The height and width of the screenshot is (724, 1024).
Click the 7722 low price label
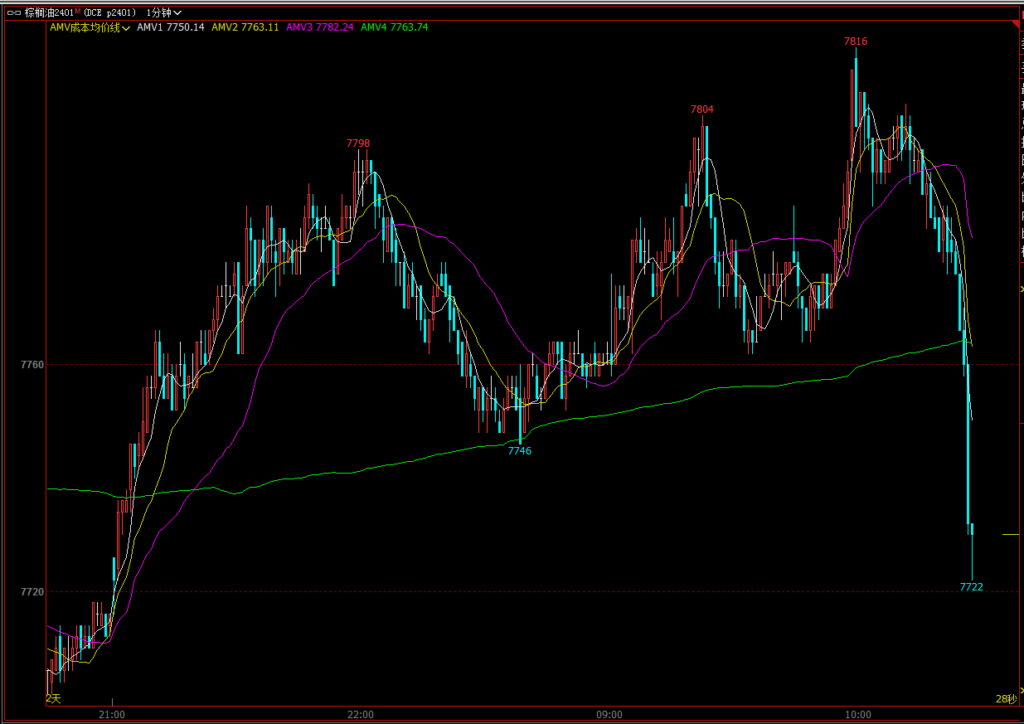click(x=971, y=587)
